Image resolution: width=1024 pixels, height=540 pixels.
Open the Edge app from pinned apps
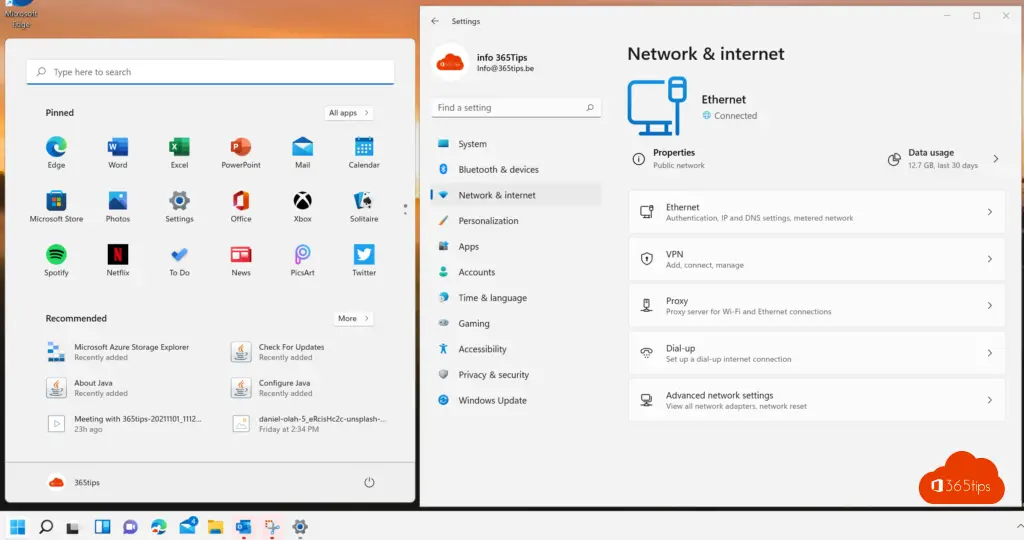point(56,152)
